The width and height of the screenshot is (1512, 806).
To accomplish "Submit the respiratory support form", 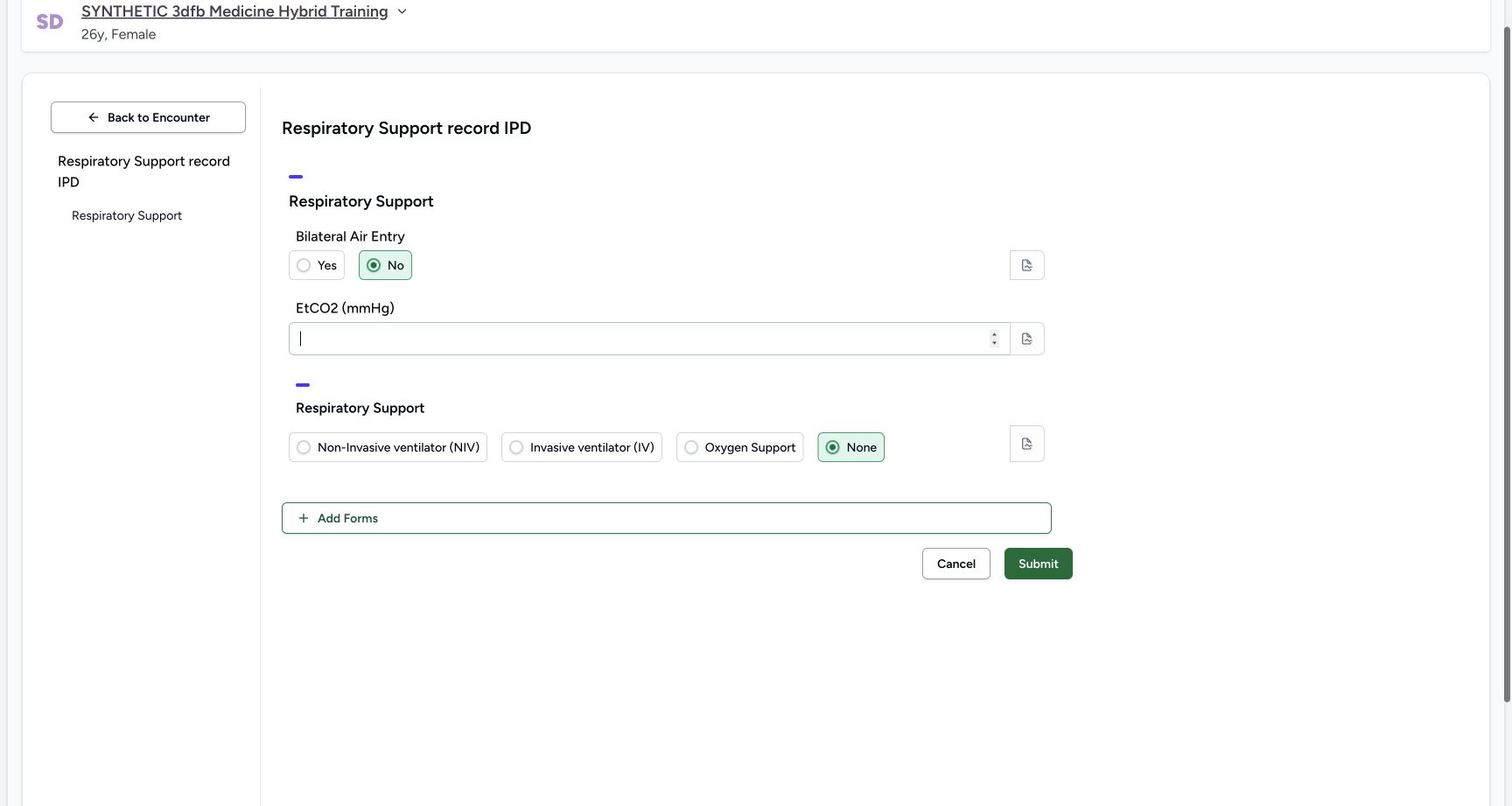I will click(1039, 564).
